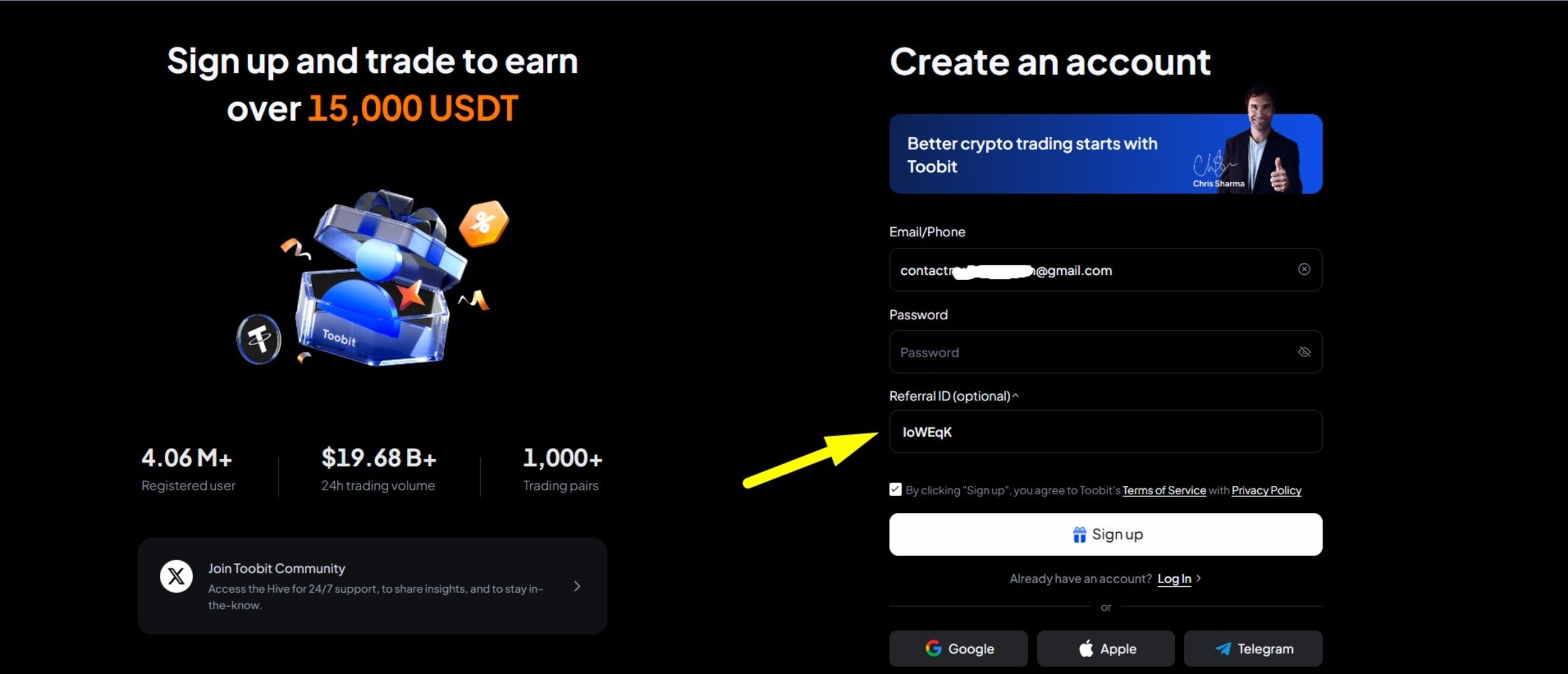
Task: Click the X (Twitter) community icon
Action: click(176, 577)
